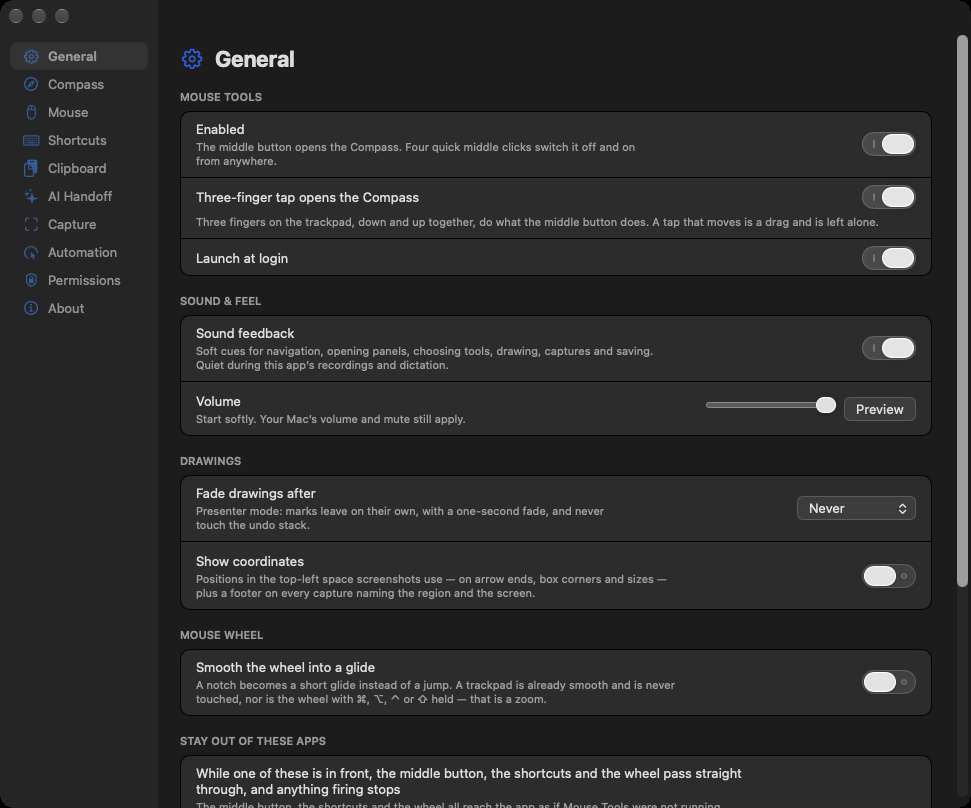The width and height of the screenshot is (971, 808).
Task: Open the About pane
Action: [x=79, y=308]
